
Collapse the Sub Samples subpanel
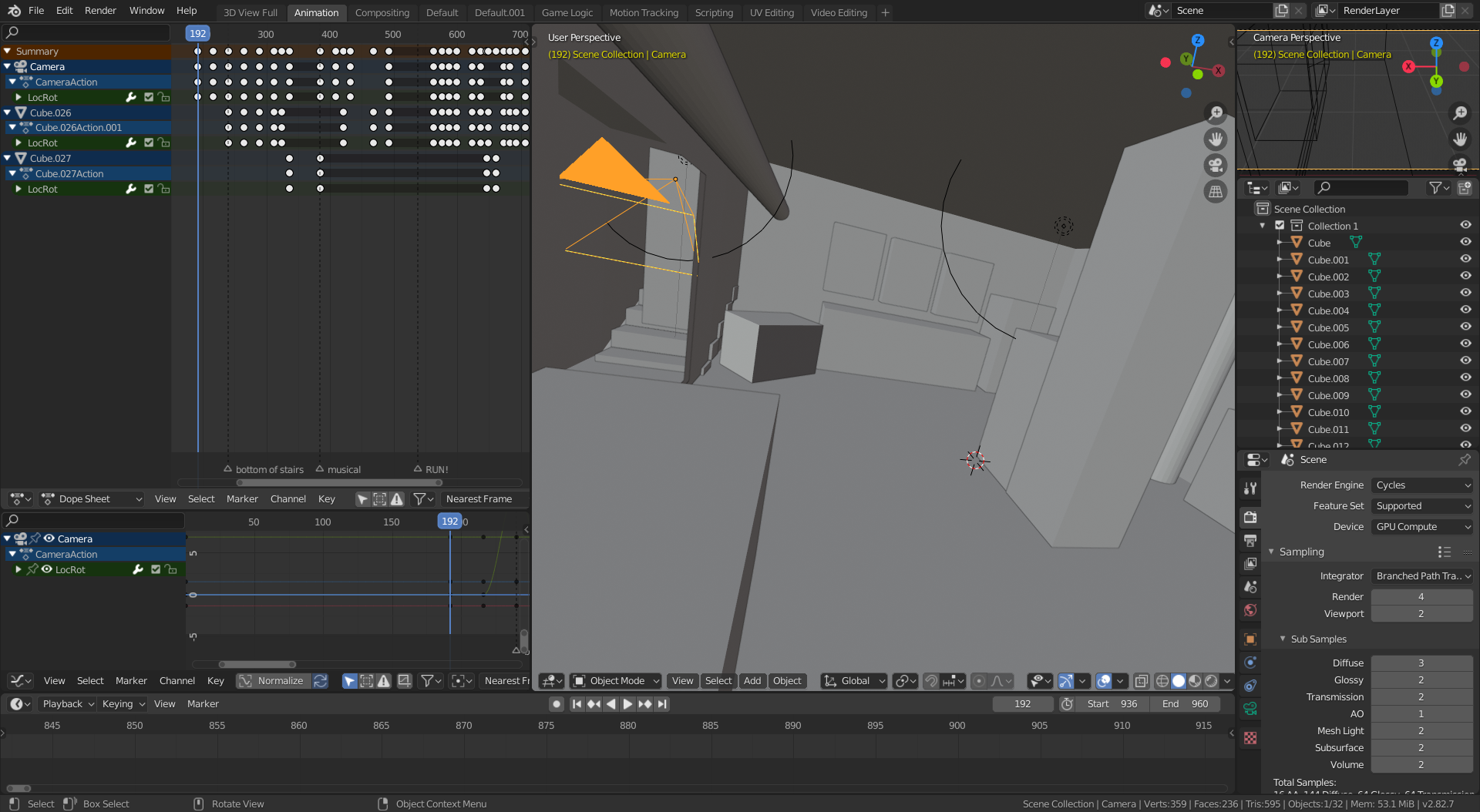pos(1283,639)
